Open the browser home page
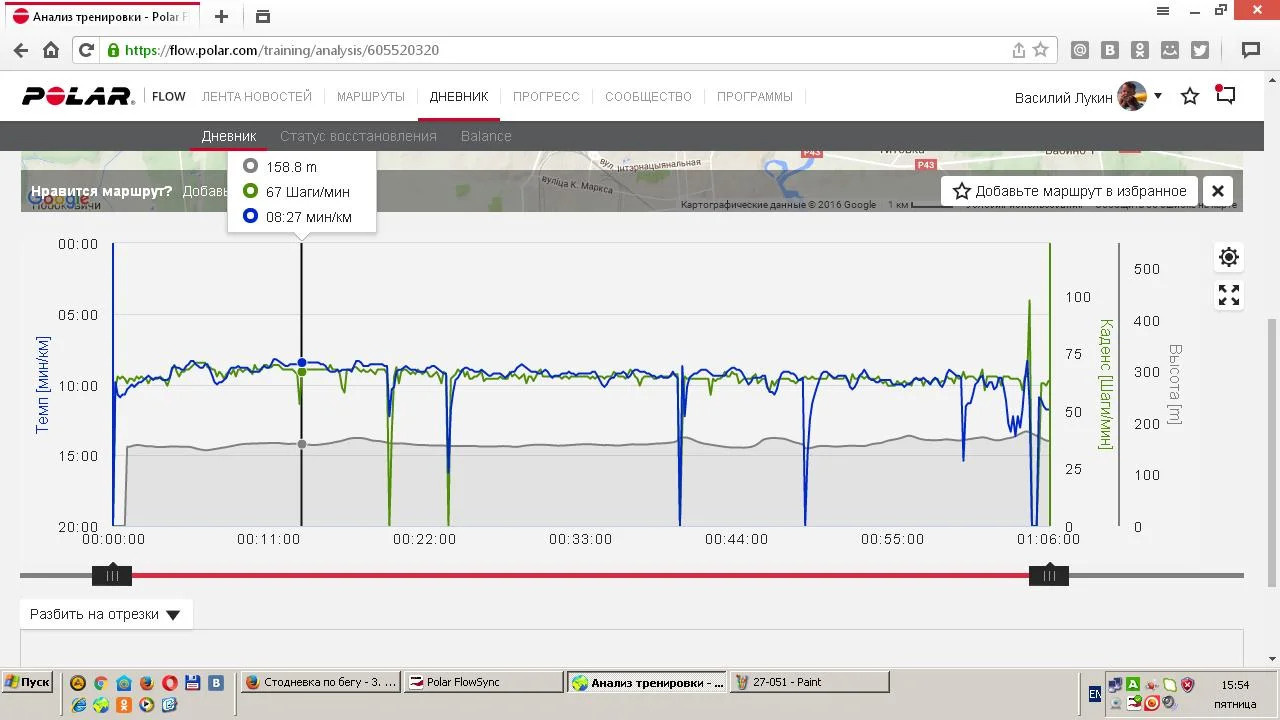The height and width of the screenshot is (720, 1280). click(51, 50)
